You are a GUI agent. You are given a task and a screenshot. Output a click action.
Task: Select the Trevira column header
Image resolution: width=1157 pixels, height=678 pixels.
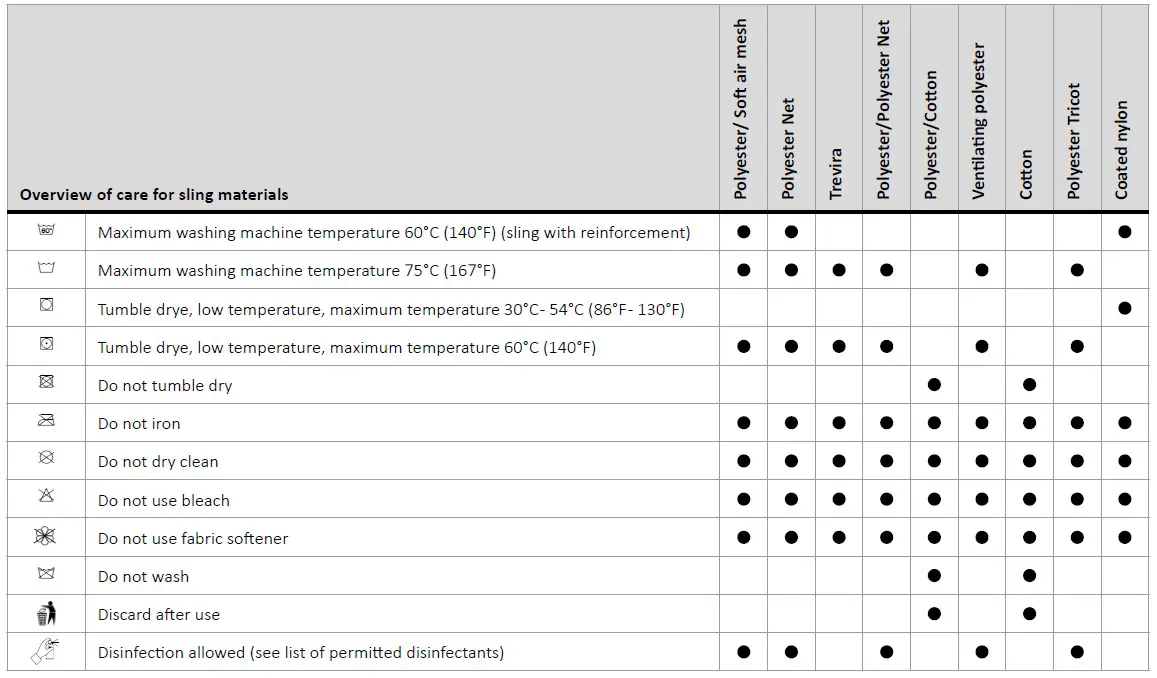[837, 173]
